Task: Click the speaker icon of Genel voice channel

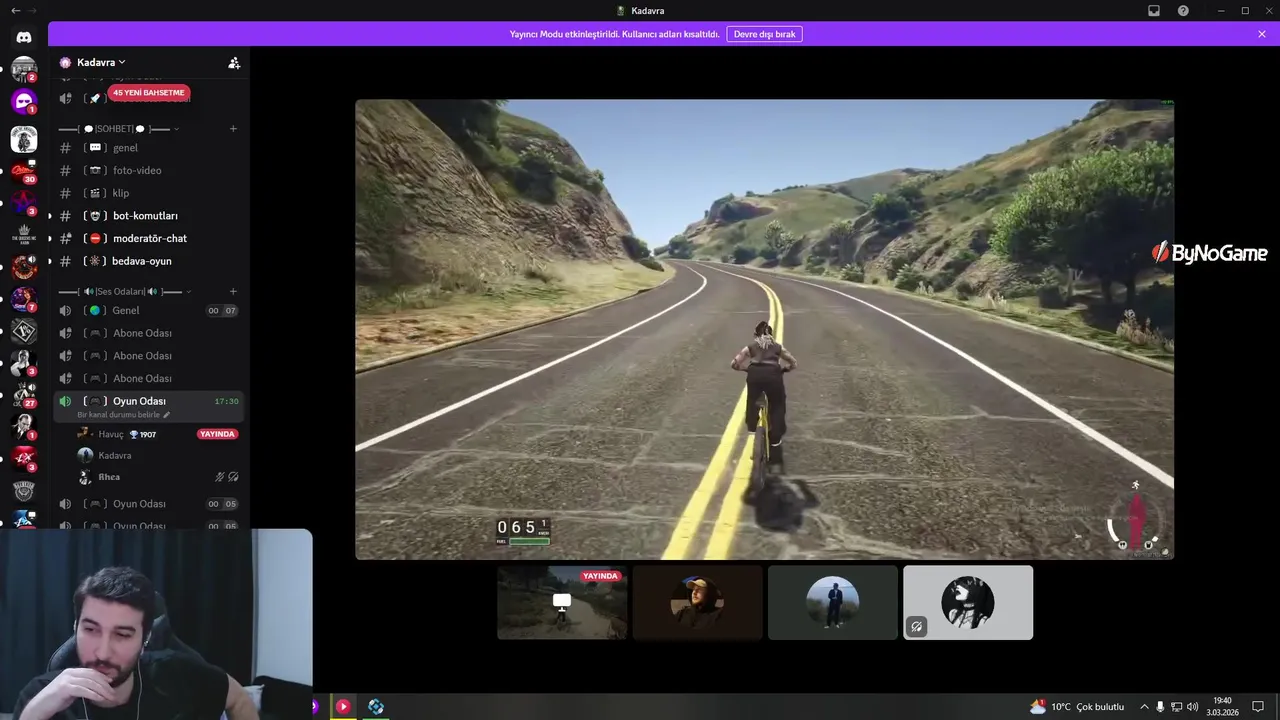Action: point(65,310)
